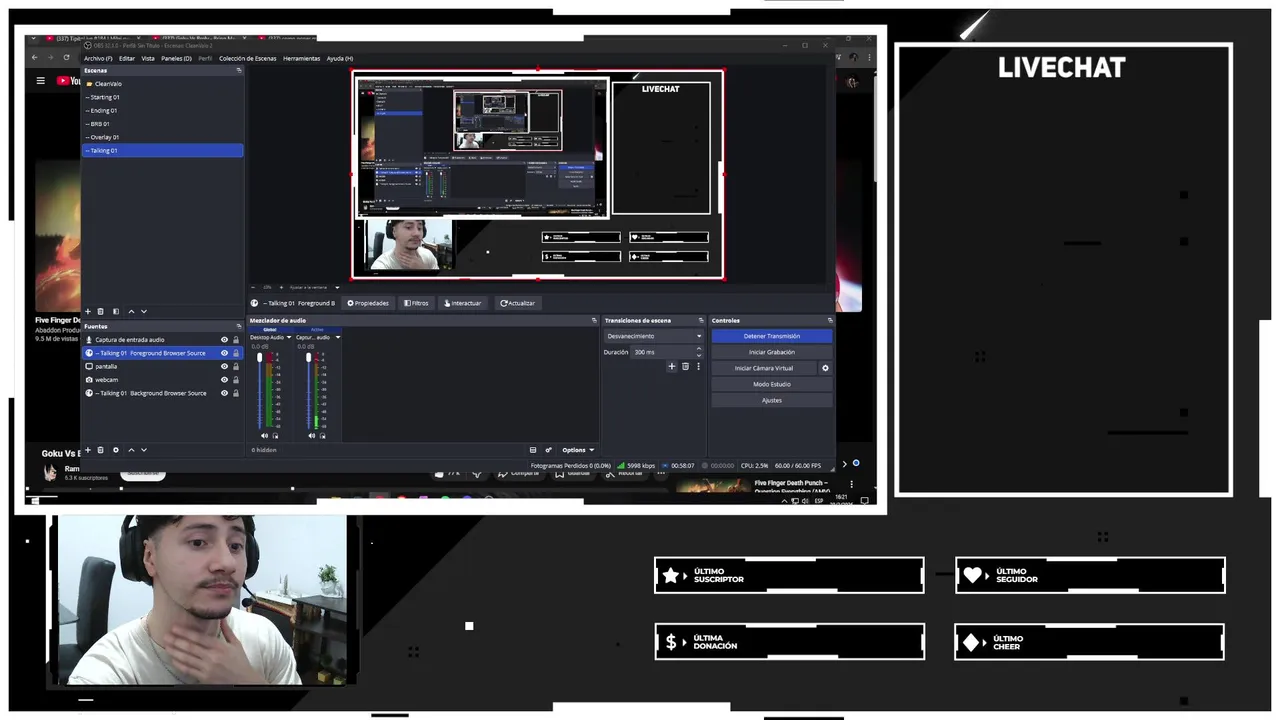Enable Modo Estudio
Viewport: 1280px width, 720px height.
[x=771, y=384]
